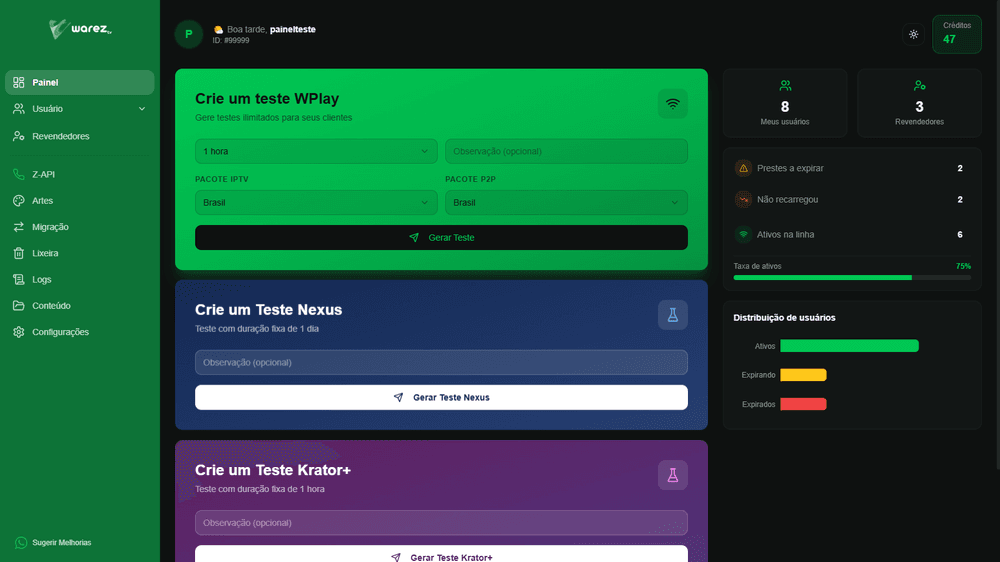
Task: Click the Gerar Teste Nexus button
Action: tap(441, 397)
